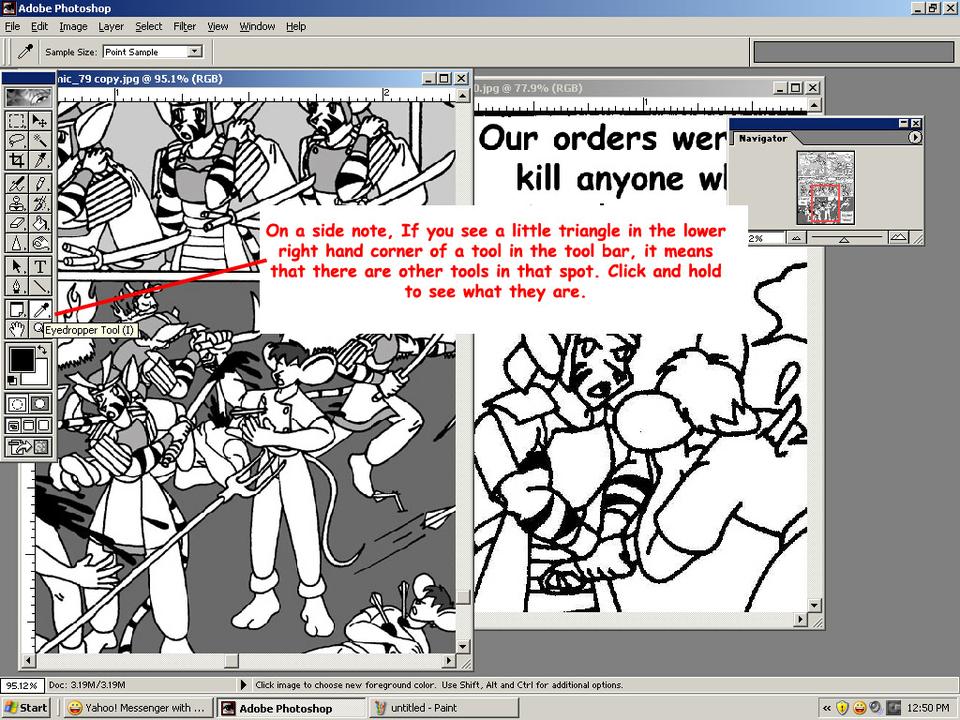Click the Navigator zoom slider handle
Image resolution: width=960 pixels, height=720 pixels.
point(844,239)
